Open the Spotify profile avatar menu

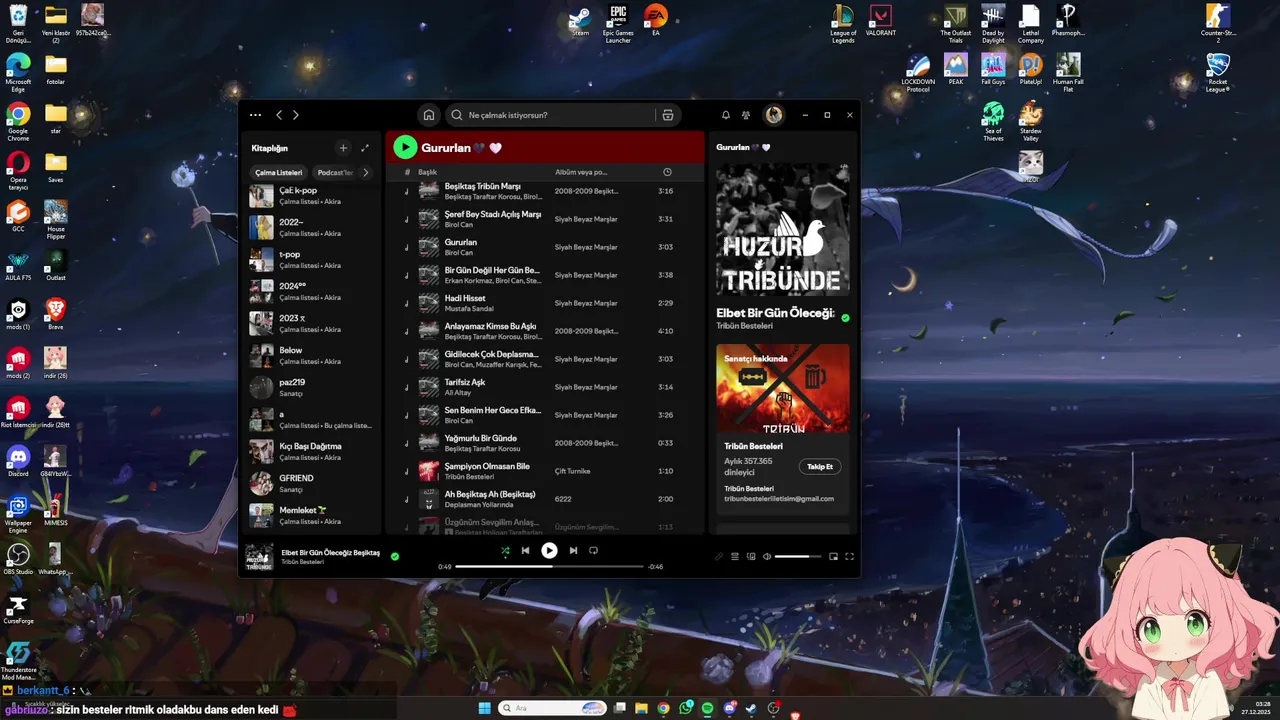[774, 115]
